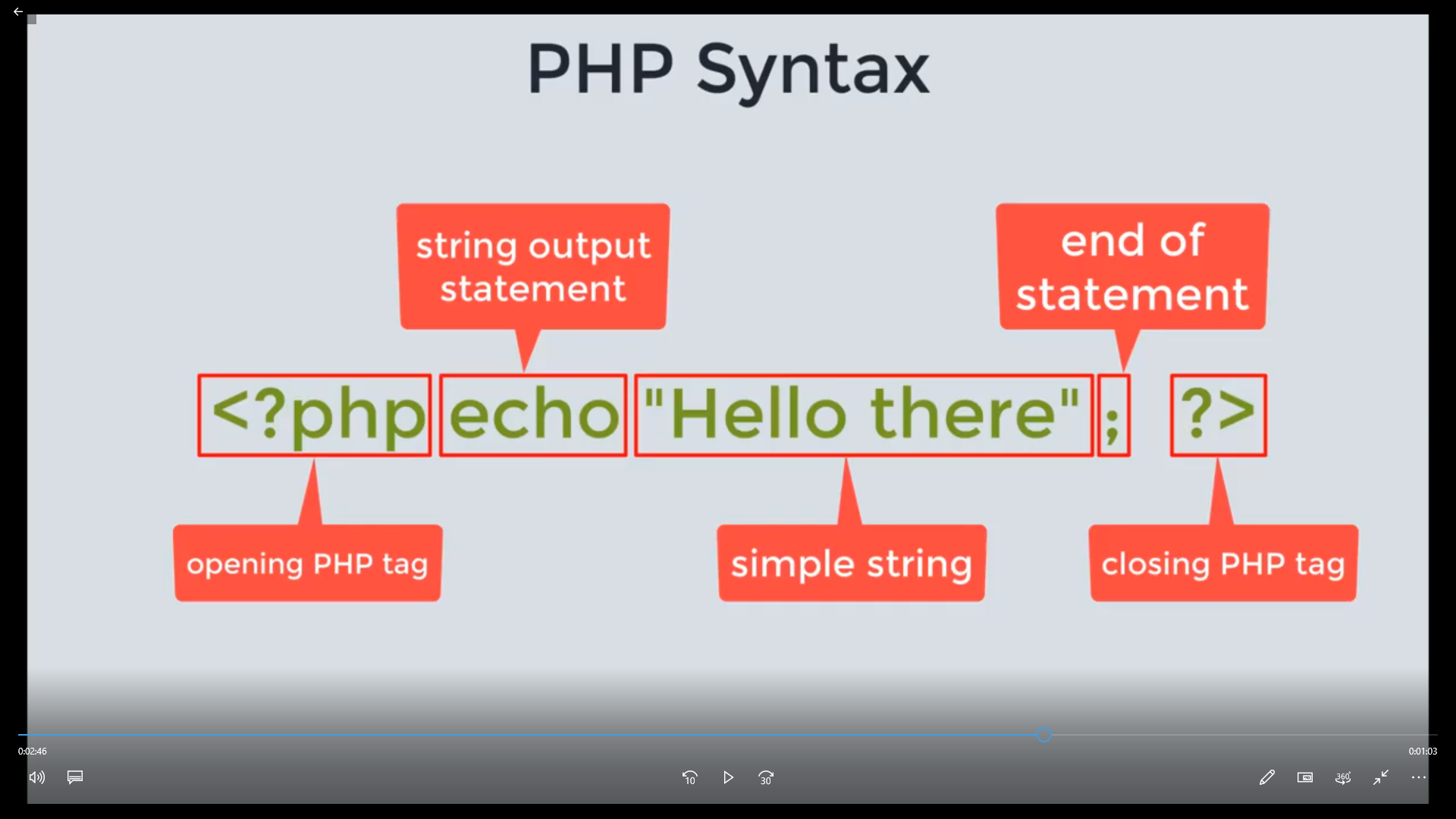Enter picture-in-picture mode

point(1305,777)
